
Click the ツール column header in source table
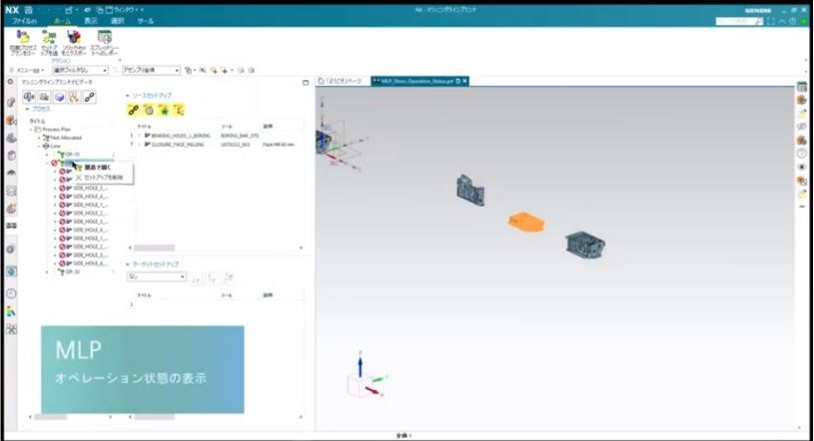coord(226,126)
